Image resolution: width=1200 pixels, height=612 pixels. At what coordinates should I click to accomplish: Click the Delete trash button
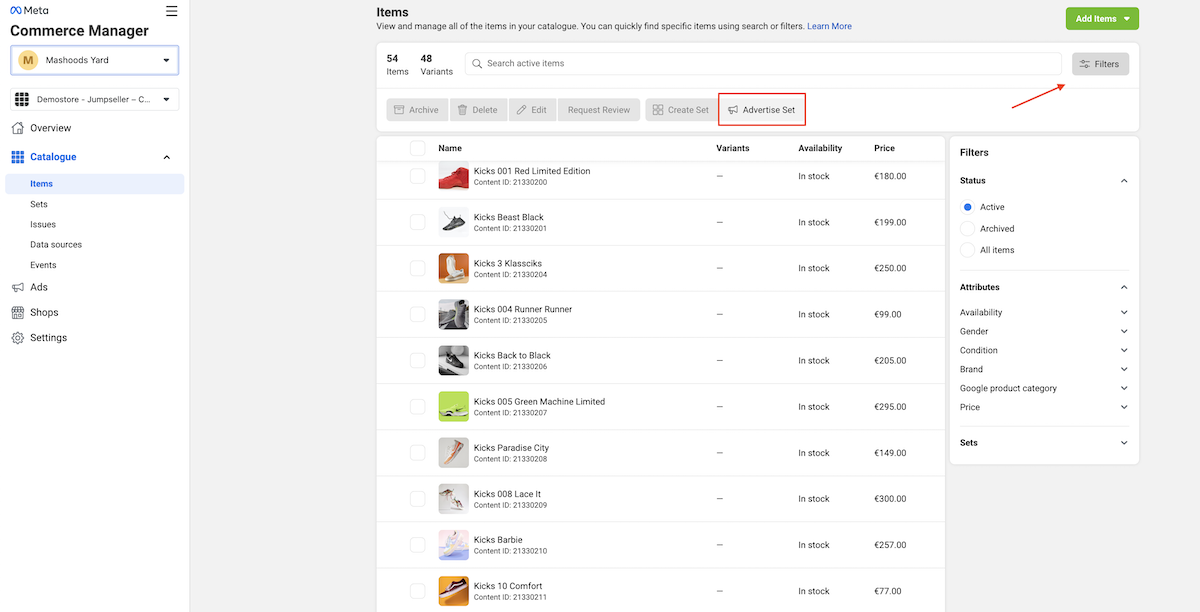pos(478,110)
